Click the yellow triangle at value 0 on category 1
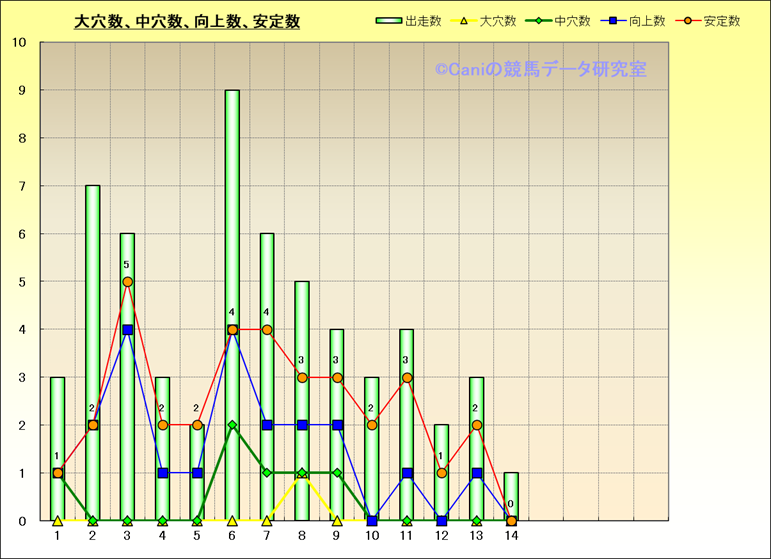771x559 pixels. (57, 520)
